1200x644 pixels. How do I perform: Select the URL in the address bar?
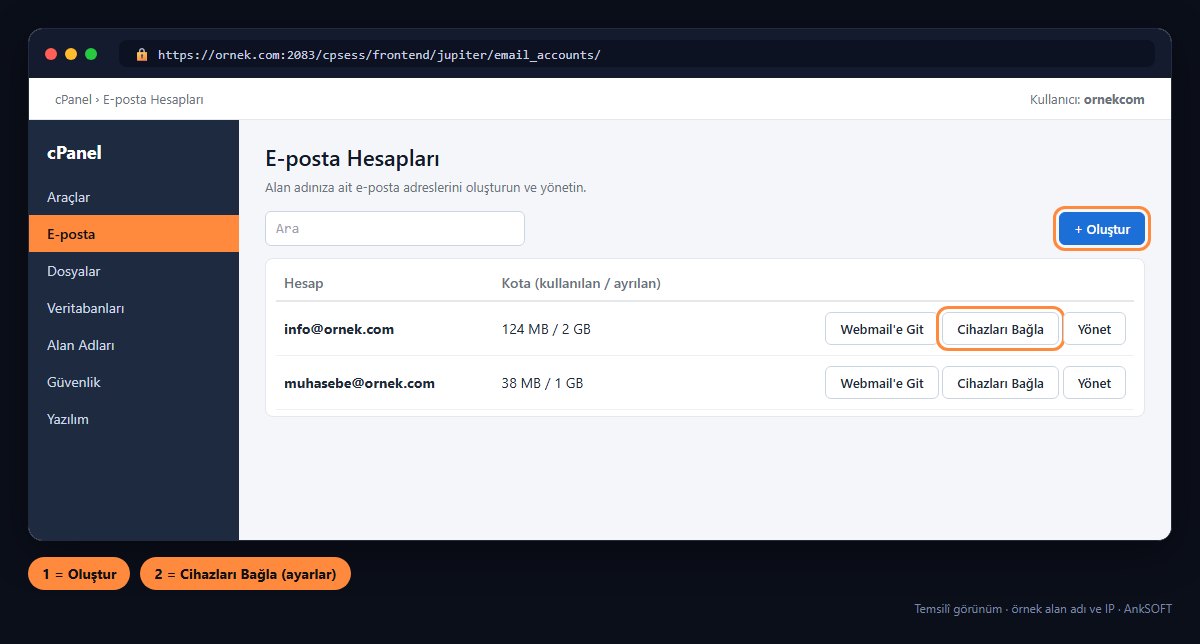point(380,54)
